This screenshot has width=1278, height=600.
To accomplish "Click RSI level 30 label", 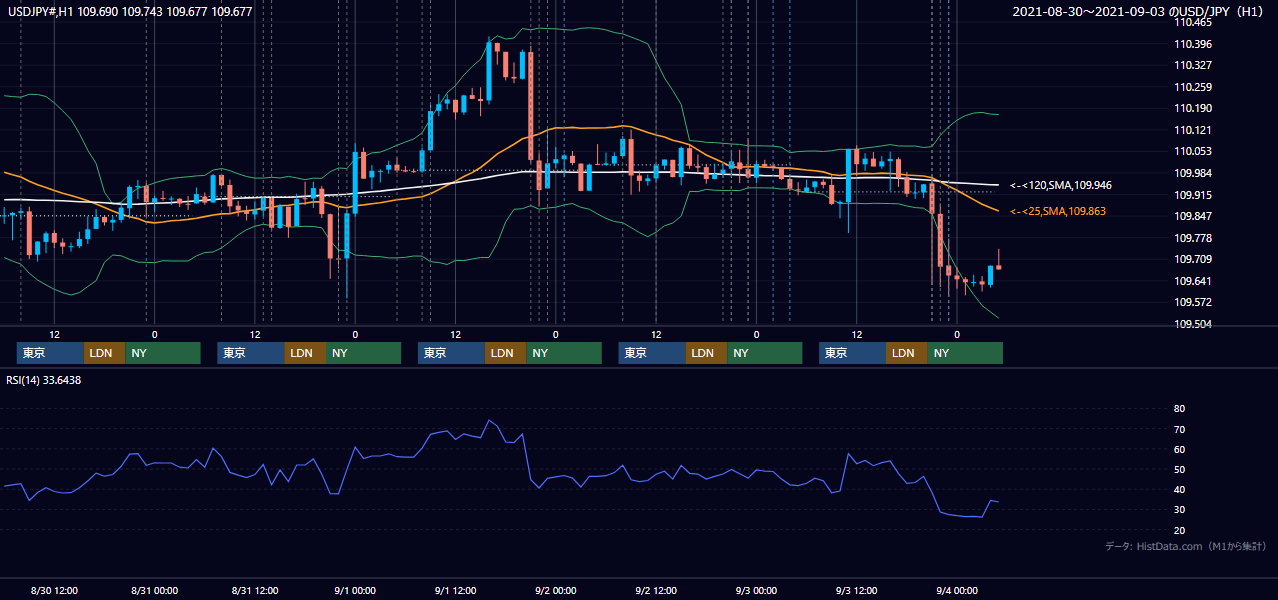I will [1179, 509].
